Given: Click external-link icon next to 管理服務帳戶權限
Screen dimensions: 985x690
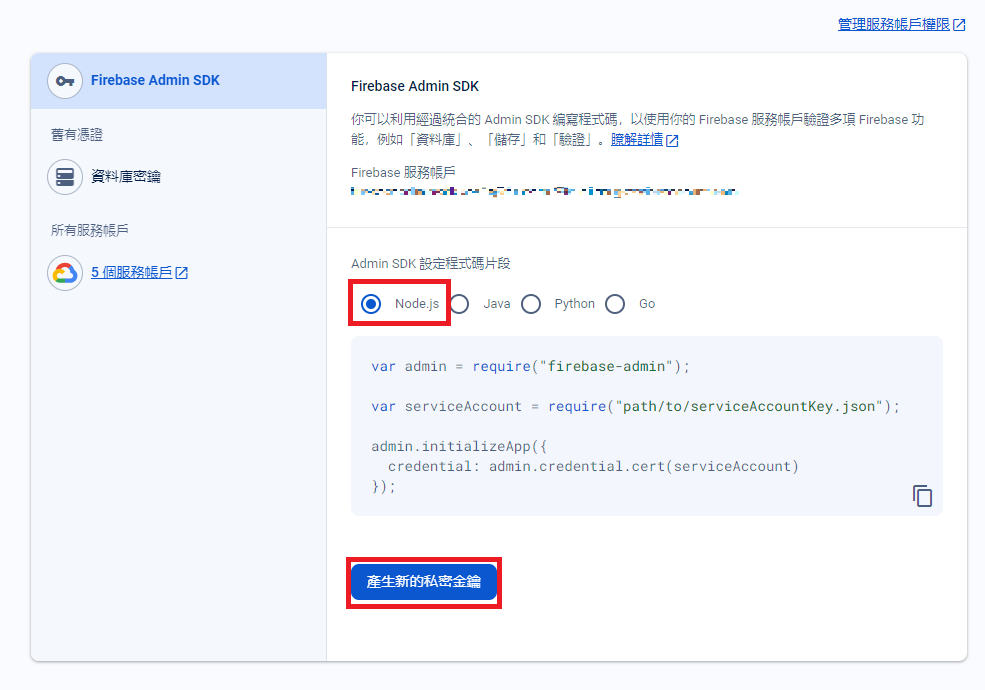Looking at the screenshot, I should pos(959,25).
